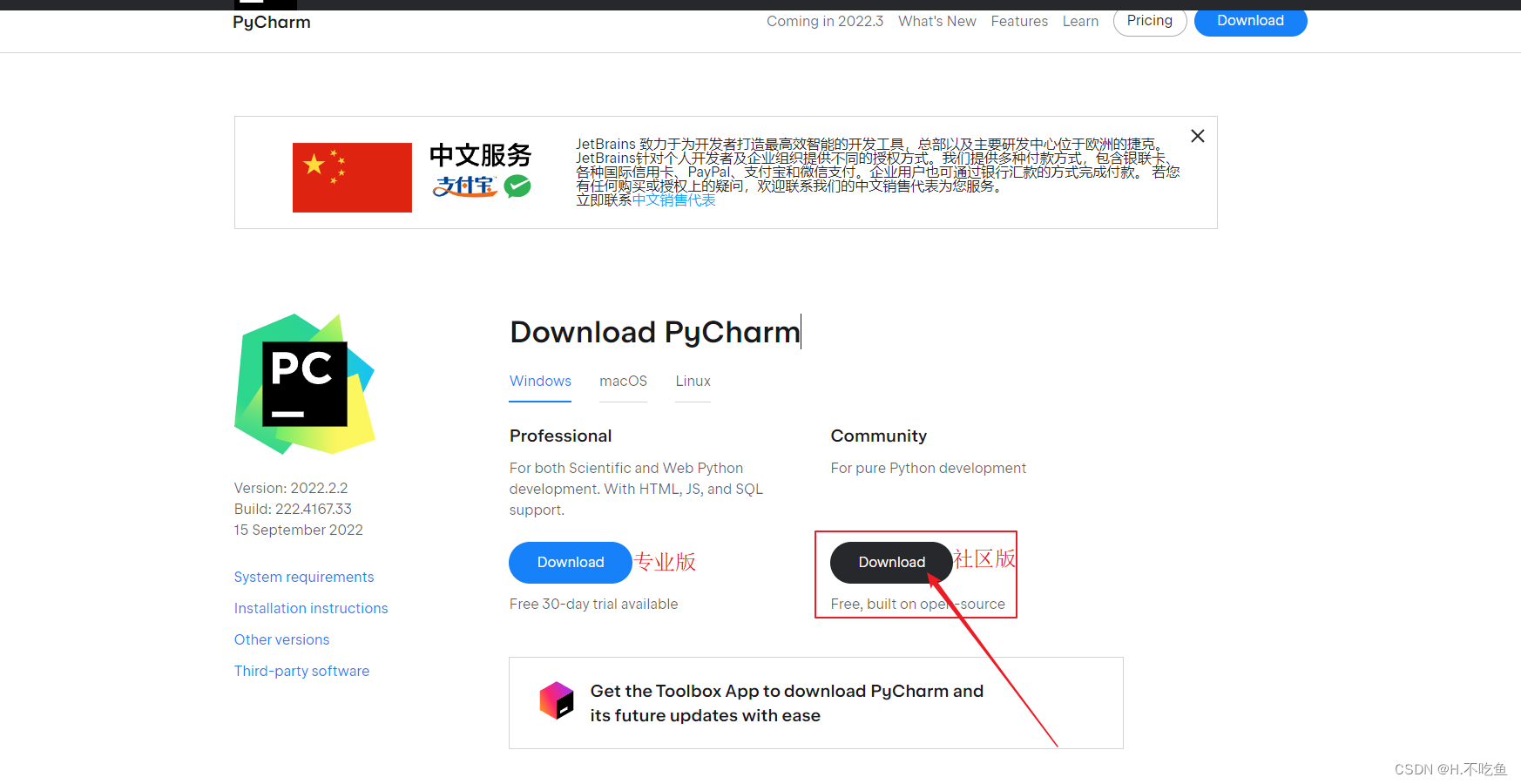This screenshot has width=1521, height=784.
Task: Click the Alipay logo in banner
Action: pyautogui.click(x=465, y=186)
